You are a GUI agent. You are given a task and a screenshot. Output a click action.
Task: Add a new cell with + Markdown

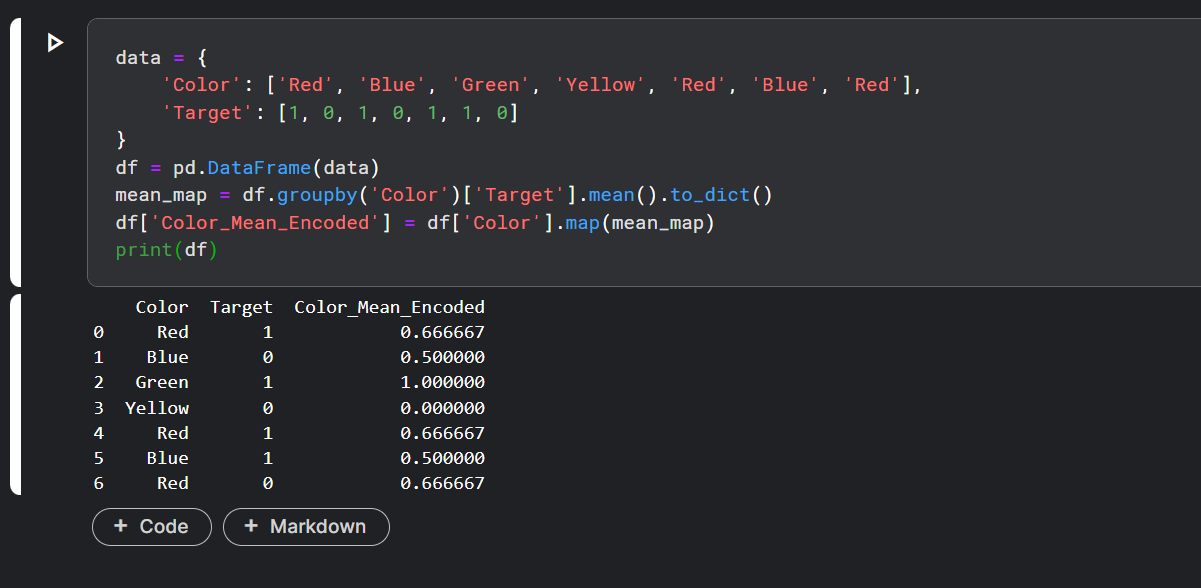click(306, 526)
